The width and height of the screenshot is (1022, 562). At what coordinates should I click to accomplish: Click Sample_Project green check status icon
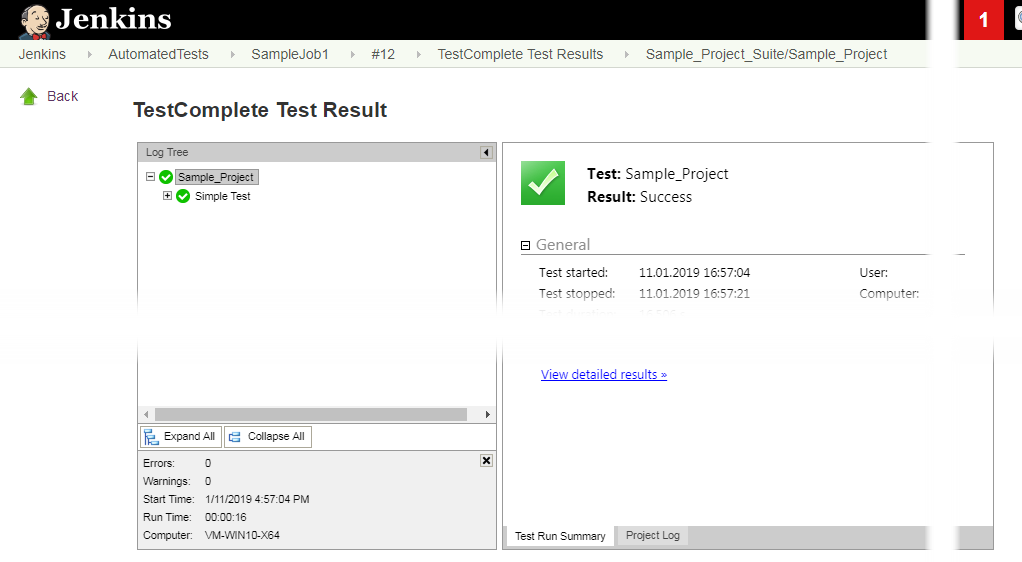pos(166,177)
